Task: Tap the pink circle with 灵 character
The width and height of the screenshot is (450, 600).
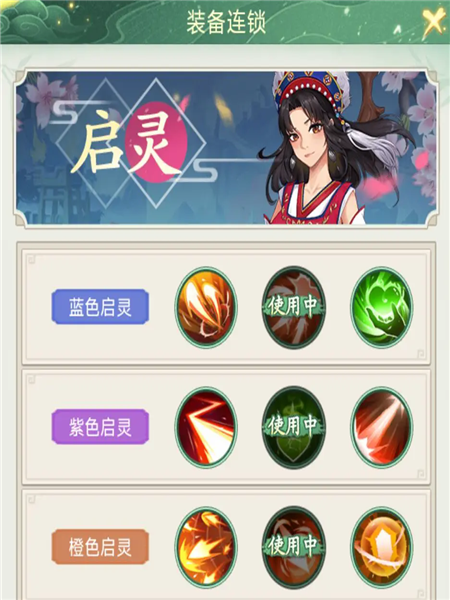Action: click(156, 141)
